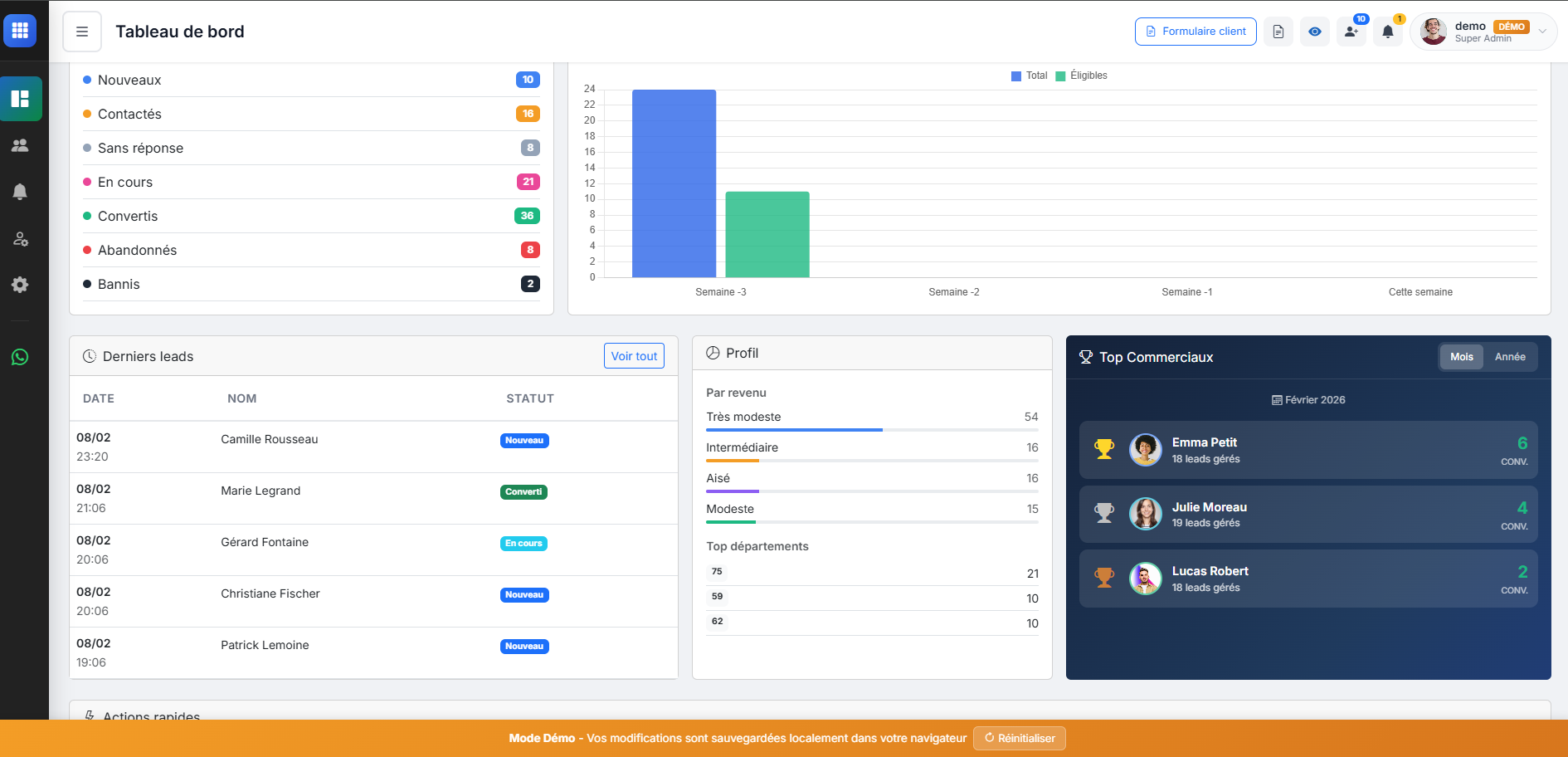Toggle the Éligibles legend in the chart

1081,76
